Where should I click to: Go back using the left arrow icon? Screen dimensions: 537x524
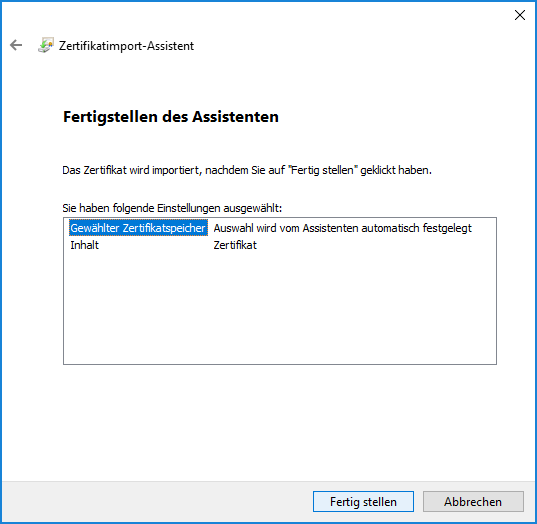pyautogui.click(x=16, y=45)
